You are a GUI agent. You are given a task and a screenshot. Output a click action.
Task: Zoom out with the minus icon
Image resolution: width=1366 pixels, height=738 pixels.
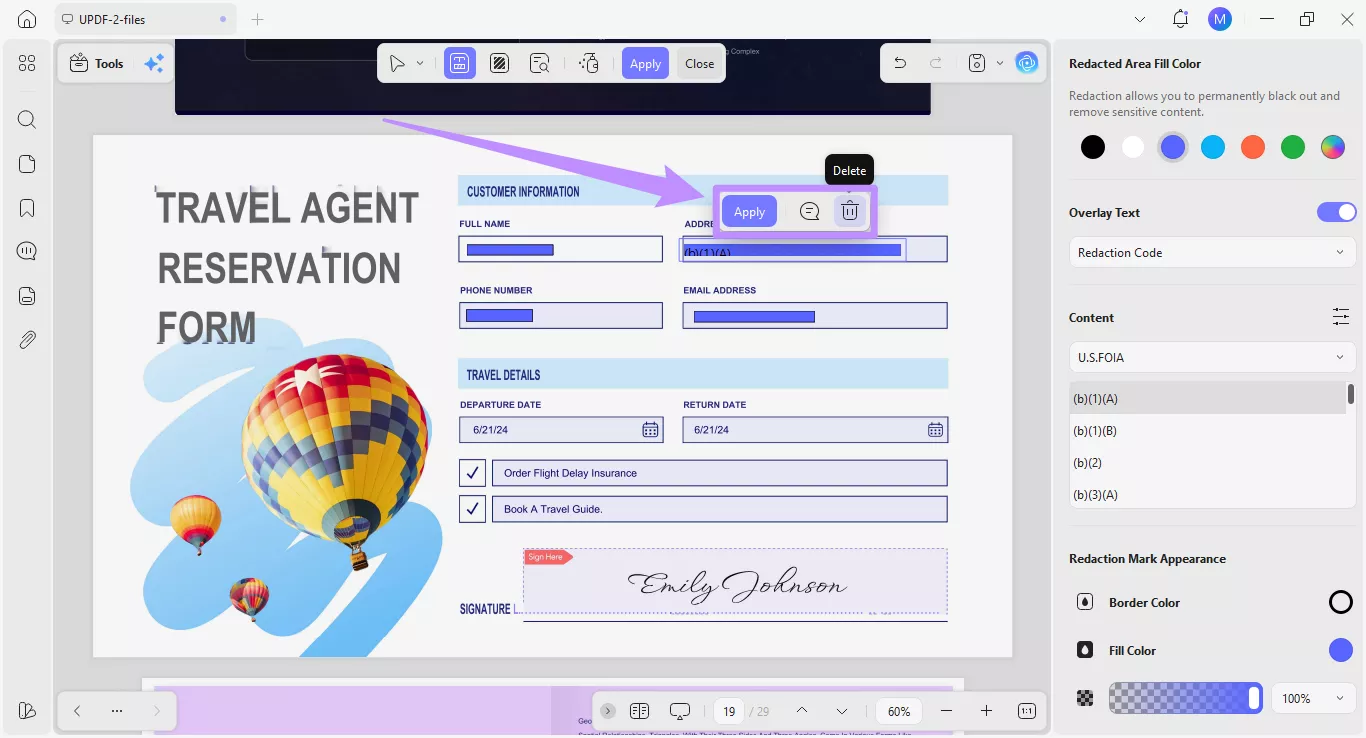[946, 711]
